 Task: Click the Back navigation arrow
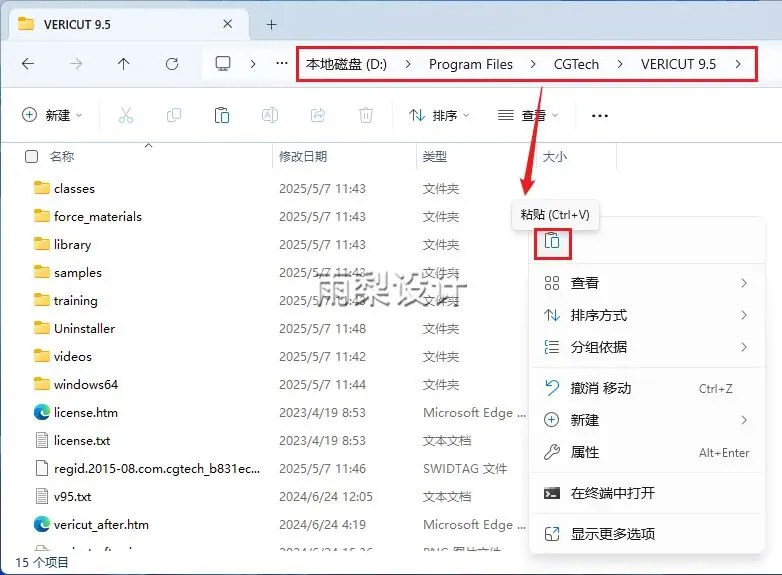click(x=28, y=64)
